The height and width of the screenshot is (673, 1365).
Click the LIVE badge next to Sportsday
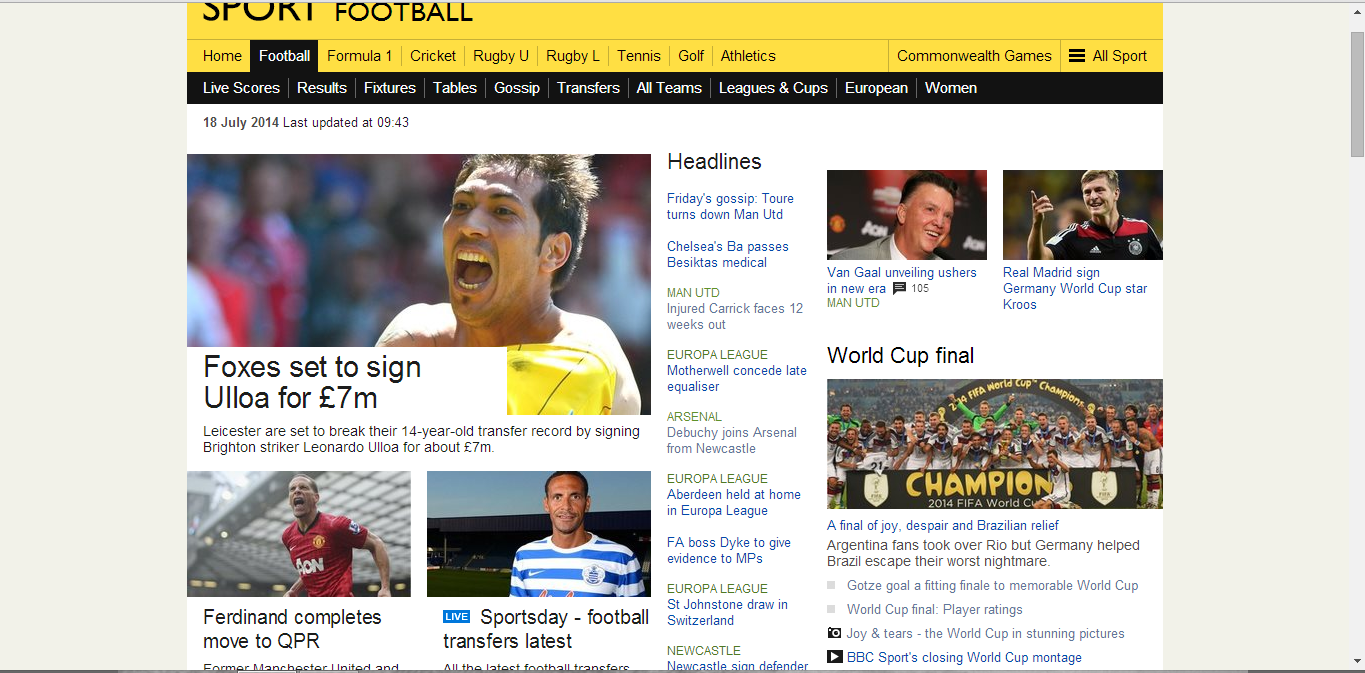[456, 617]
